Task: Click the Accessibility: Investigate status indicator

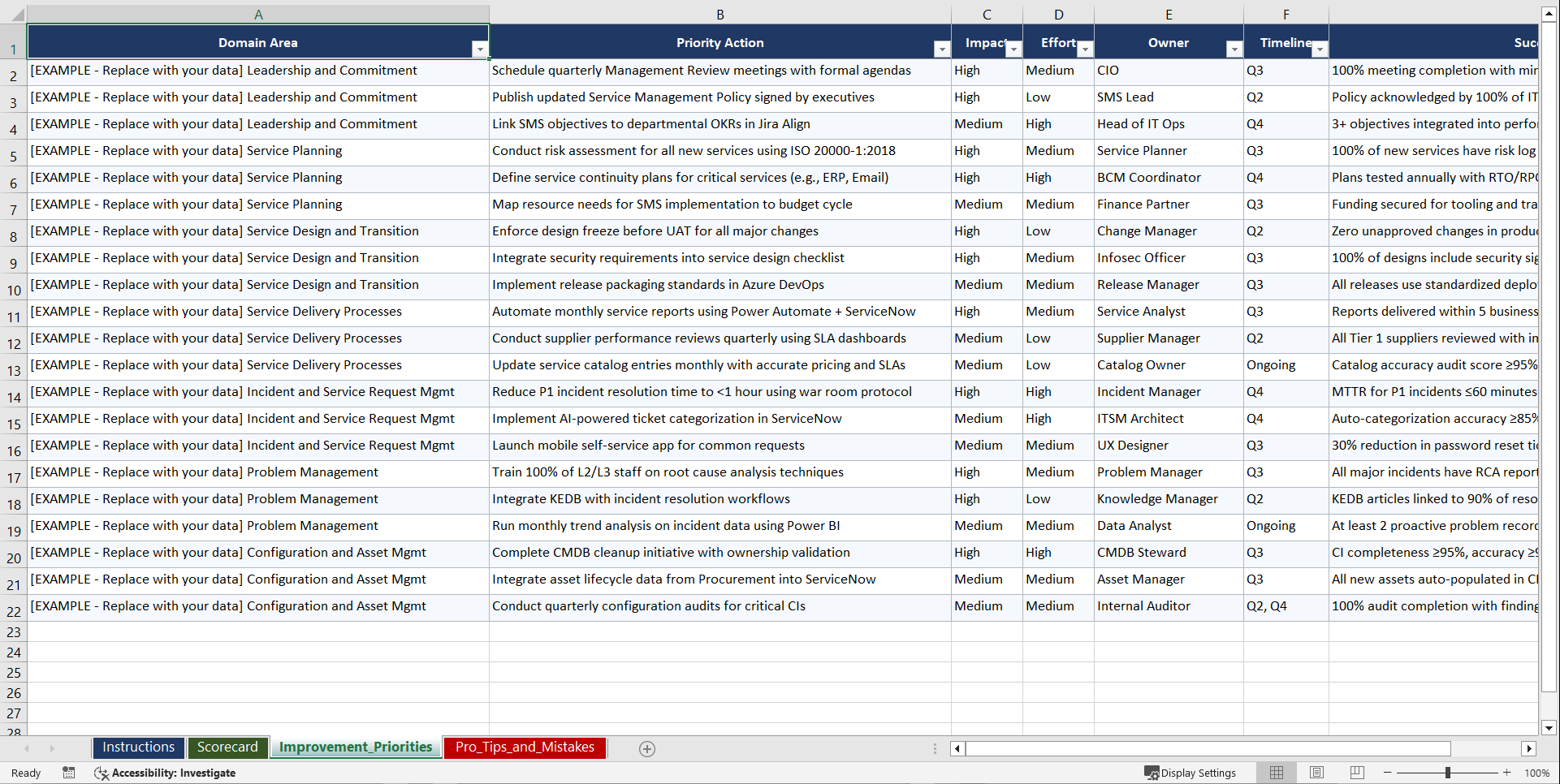Action: pyautogui.click(x=165, y=773)
